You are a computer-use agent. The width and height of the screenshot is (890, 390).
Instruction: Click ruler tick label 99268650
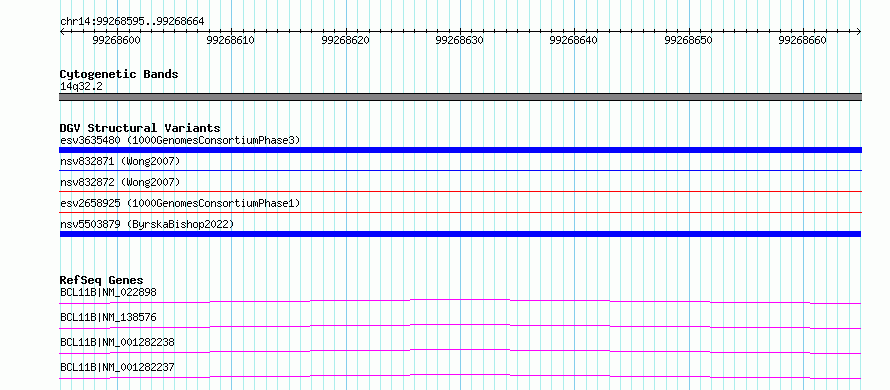(x=688, y=41)
